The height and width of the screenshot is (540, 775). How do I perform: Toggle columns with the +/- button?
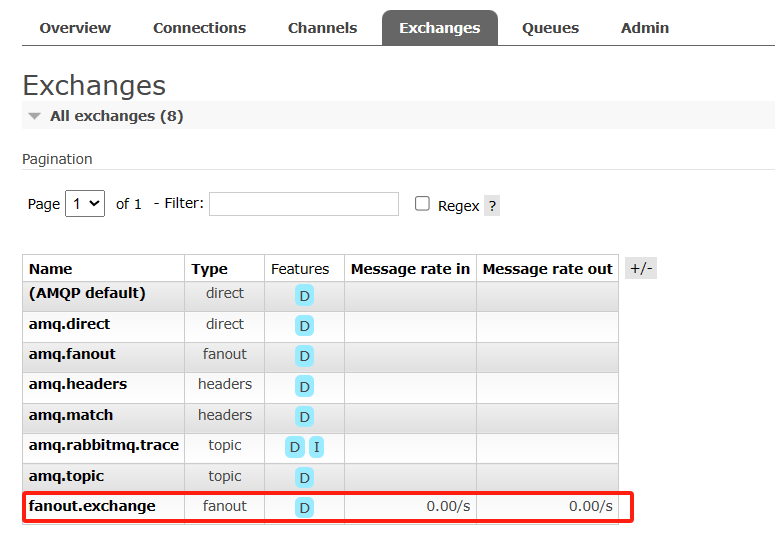pyautogui.click(x=640, y=268)
